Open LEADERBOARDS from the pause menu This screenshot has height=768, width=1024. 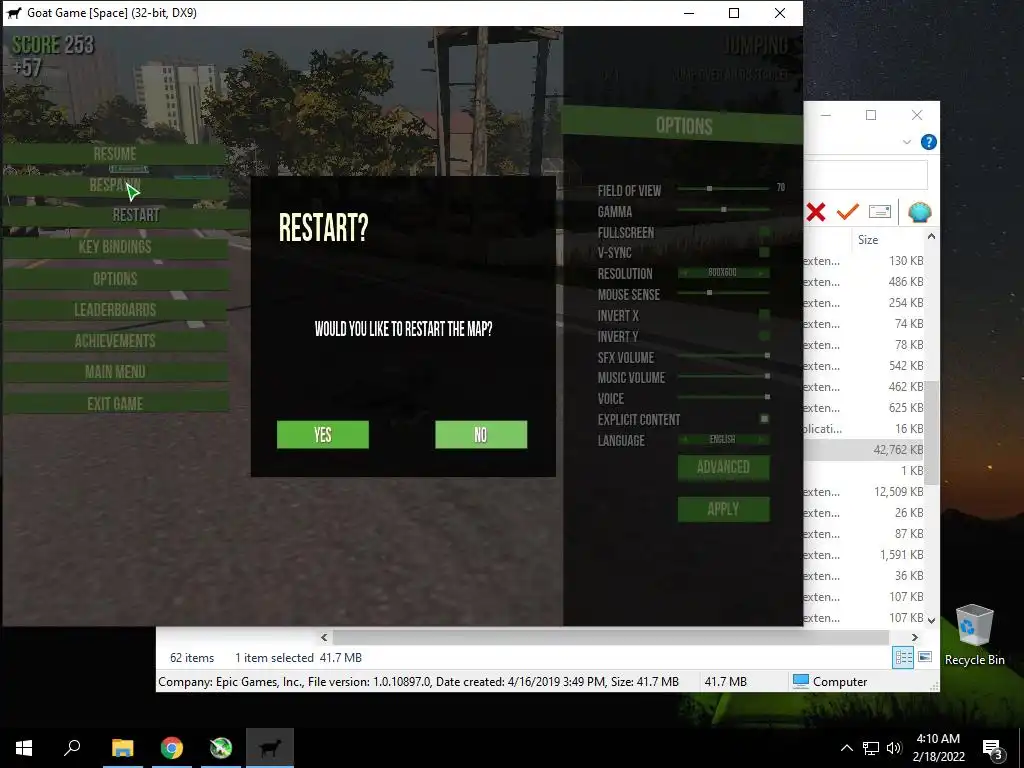(x=115, y=310)
